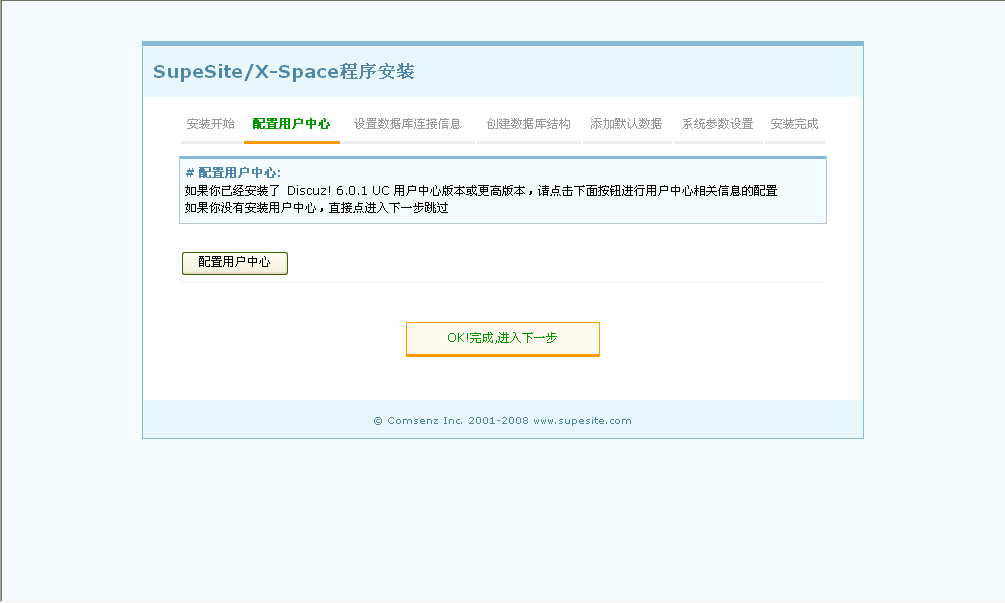Click the line 如果你没有安装用户中心
Screen dimensions: 1005x603
click(x=317, y=208)
